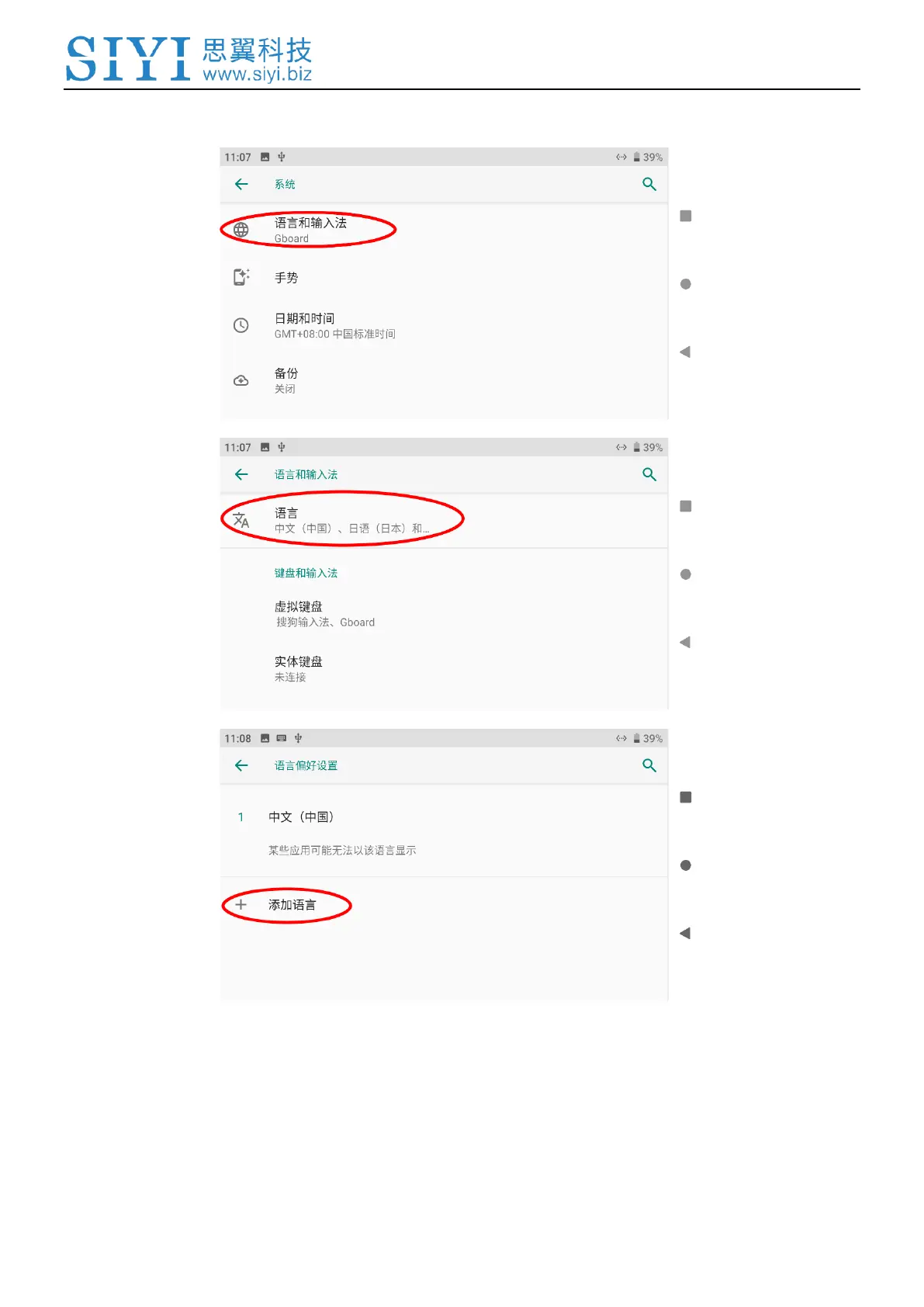Open search in the 系统 screen header
This screenshot has width=924, height=1307.
649,184
